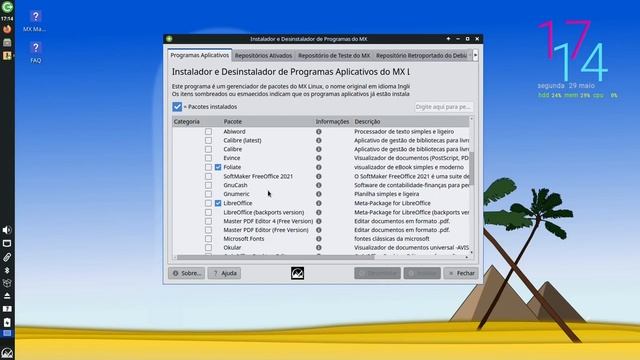Viewport: 640px width, 360px height.
Task: Tick the Okular package checkbox
Action: (209, 247)
